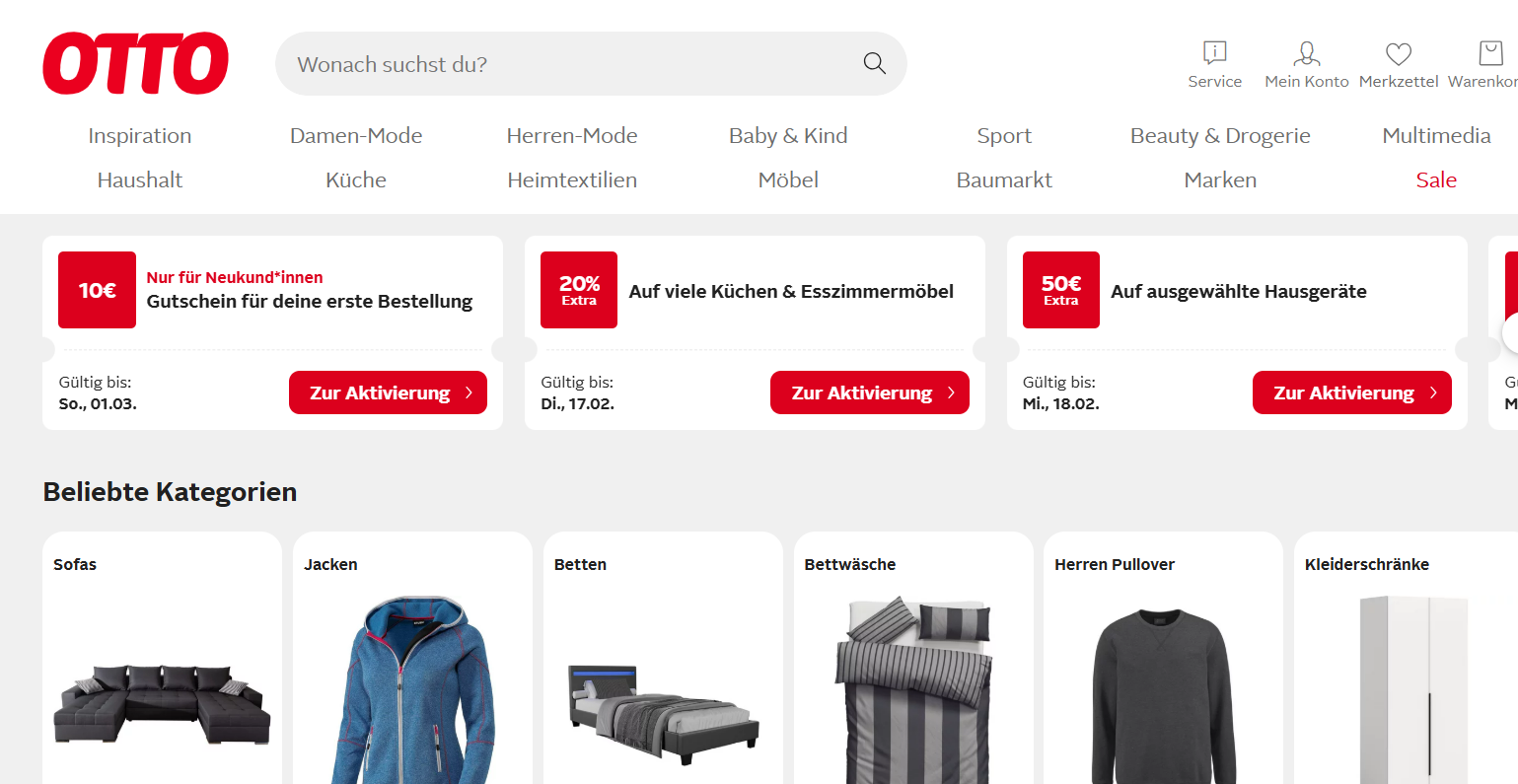Open the Mein Konto account icon
Image resolution: width=1518 pixels, height=784 pixels.
click(1306, 53)
